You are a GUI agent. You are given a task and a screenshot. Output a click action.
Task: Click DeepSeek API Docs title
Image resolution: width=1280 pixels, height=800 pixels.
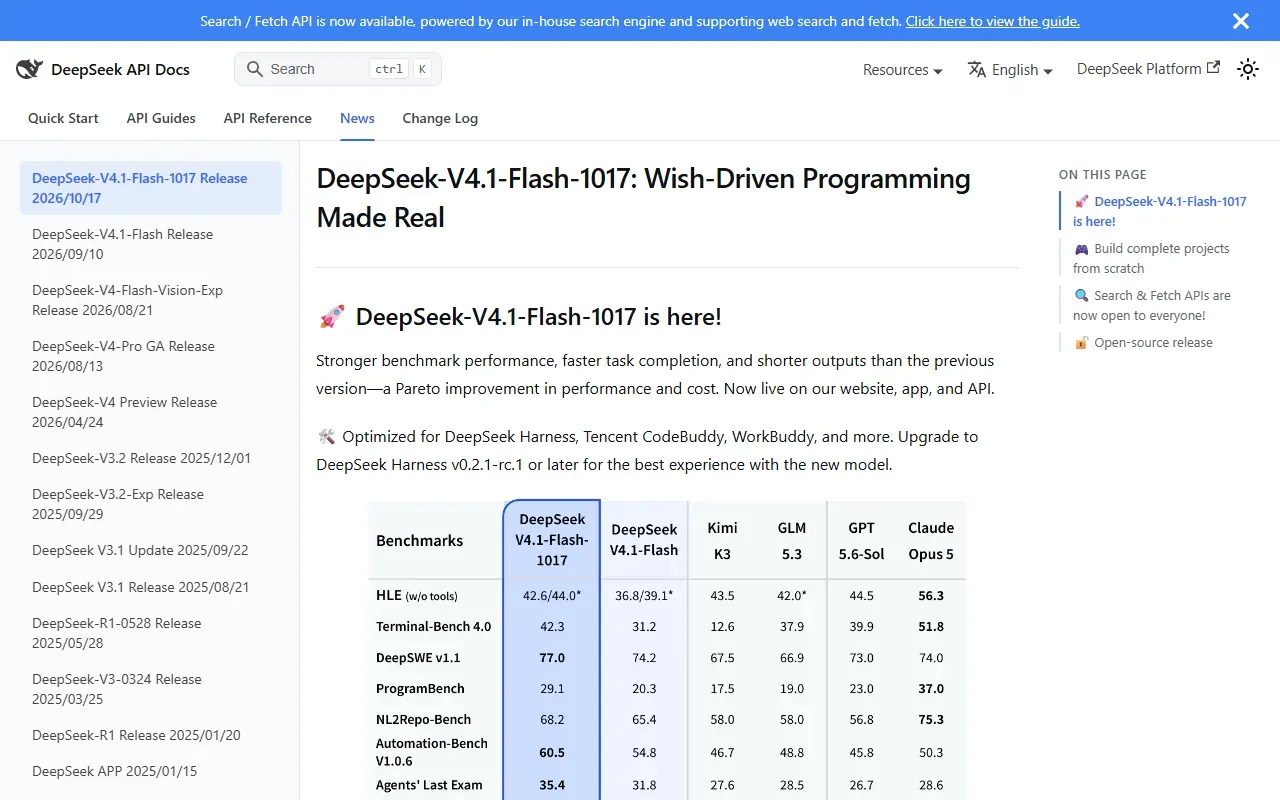tap(120, 69)
